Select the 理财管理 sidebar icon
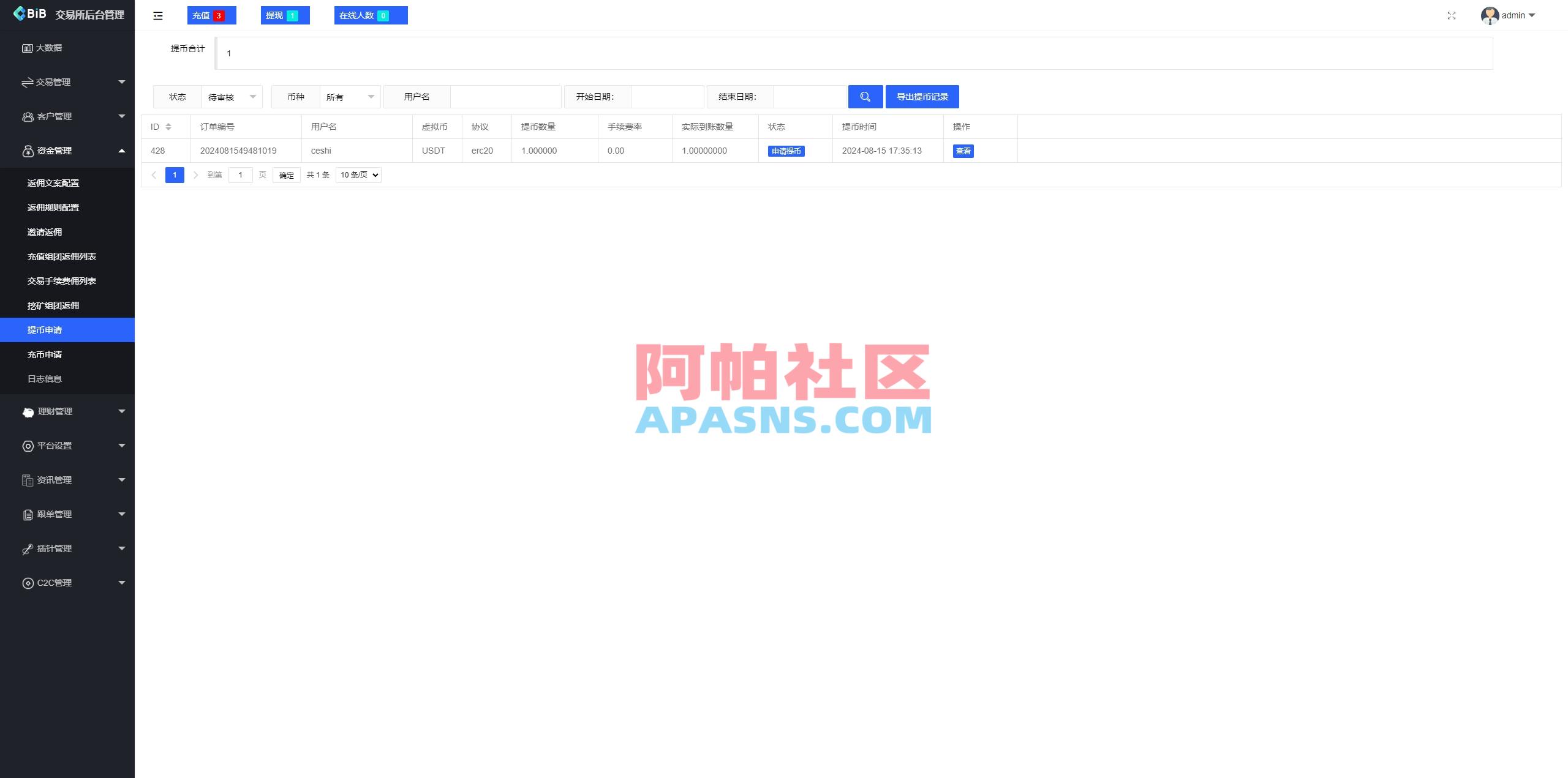Viewport: 1568px width, 778px height. pos(28,411)
